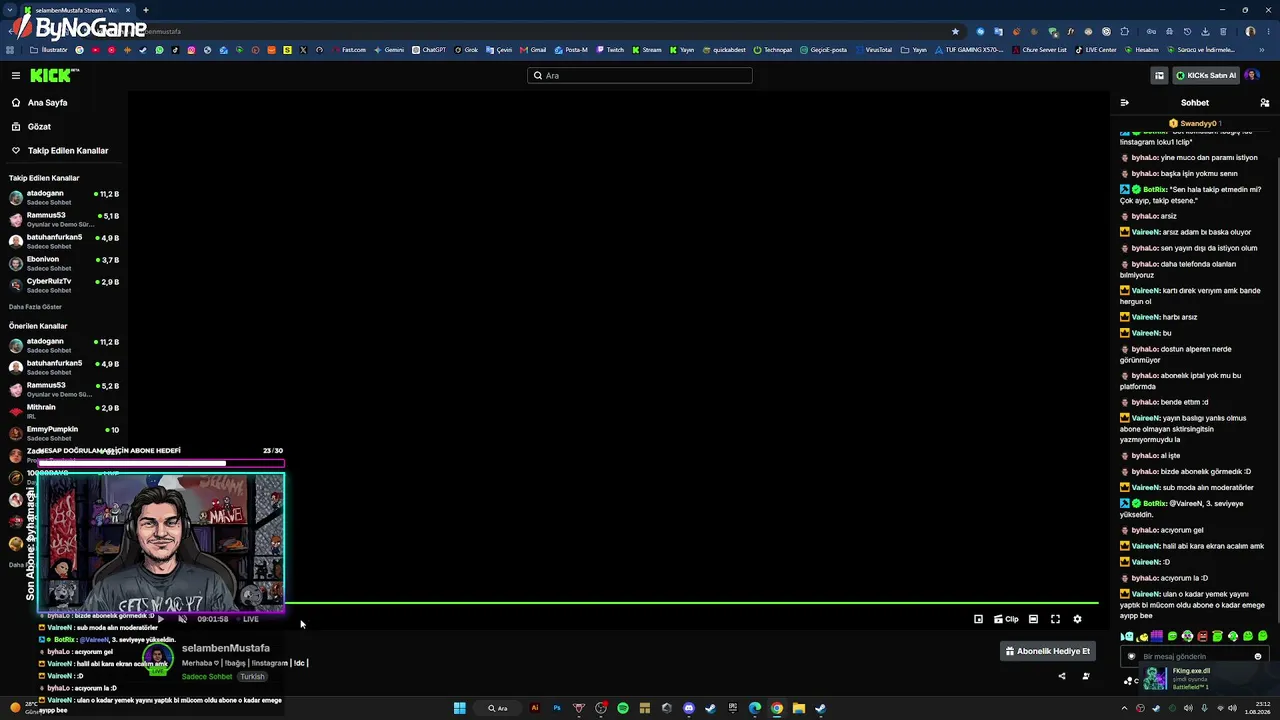Click the play button in player
This screenshot has height=720, width=1280.
click(x=160, y=619)
